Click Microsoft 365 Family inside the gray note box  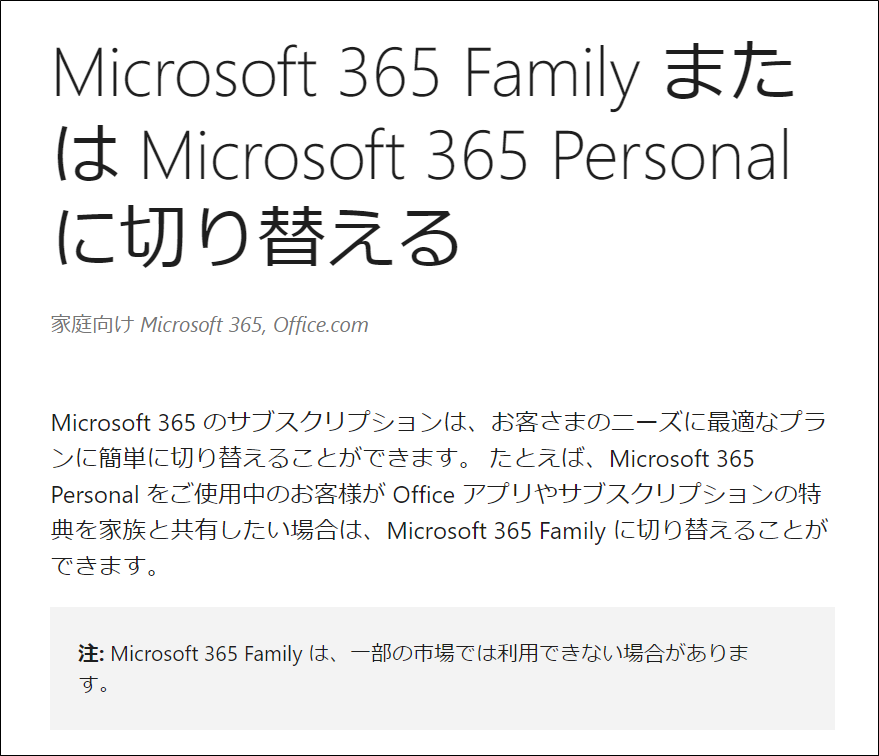pos(206,654)
